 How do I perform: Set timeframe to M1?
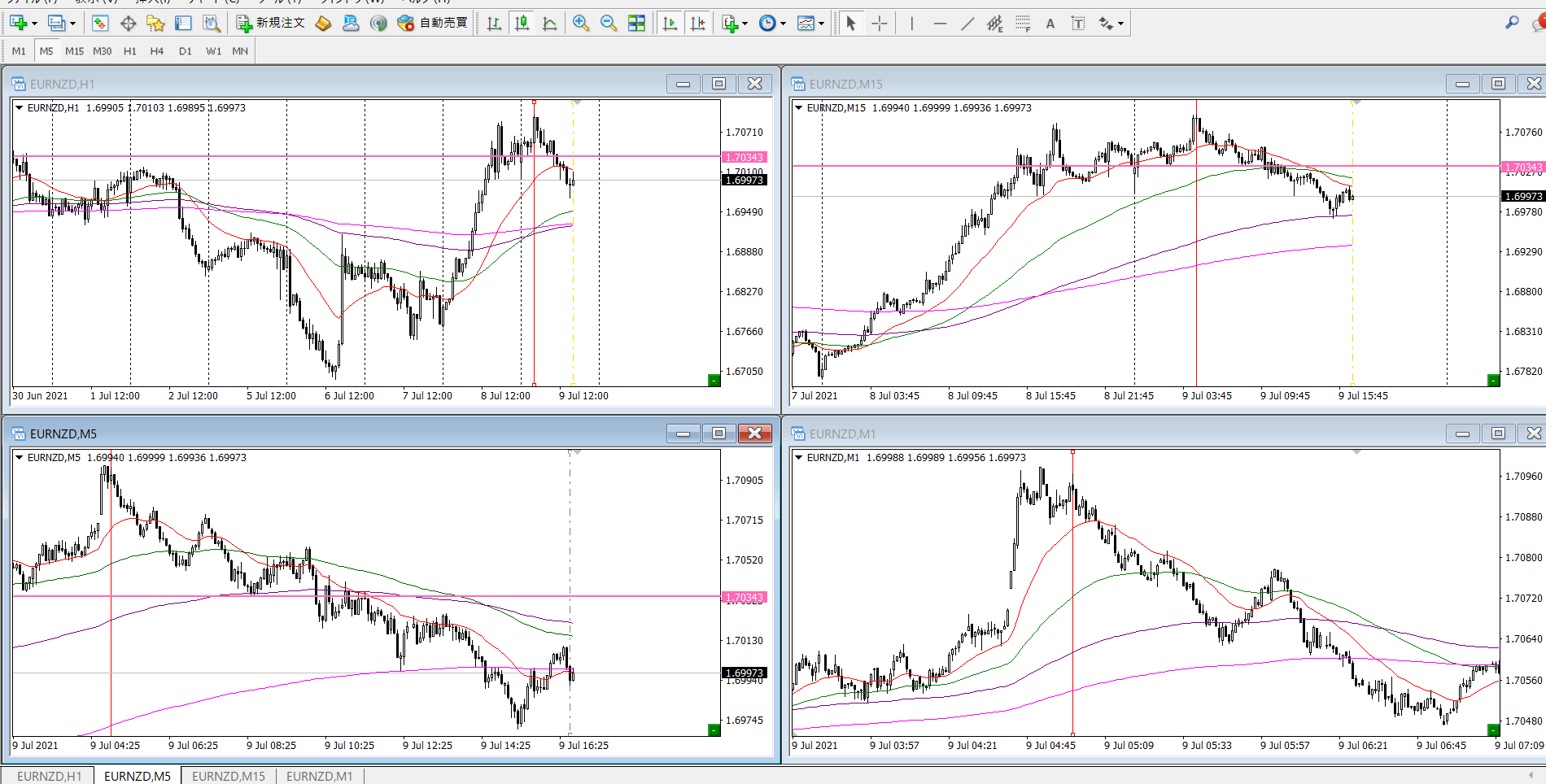[19, 50]
